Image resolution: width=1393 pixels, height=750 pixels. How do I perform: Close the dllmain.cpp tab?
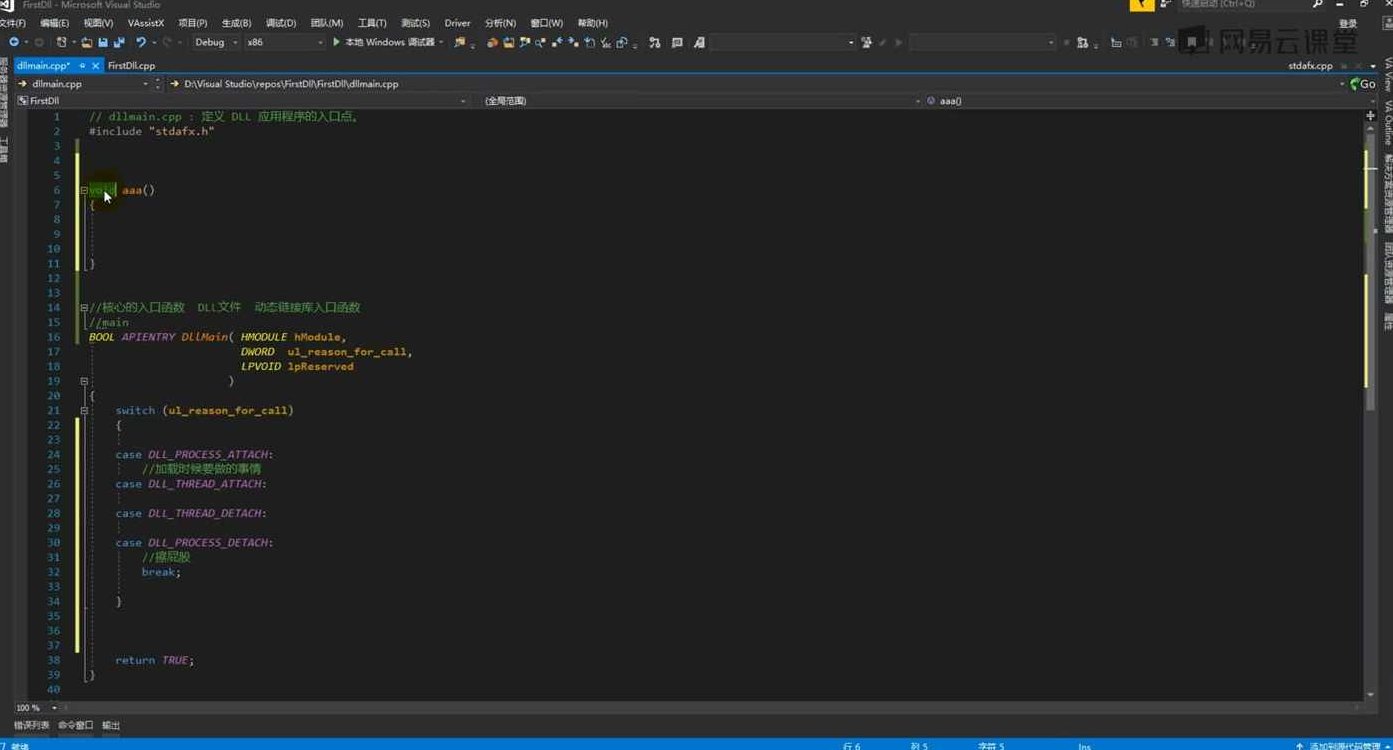pos(96,66)
